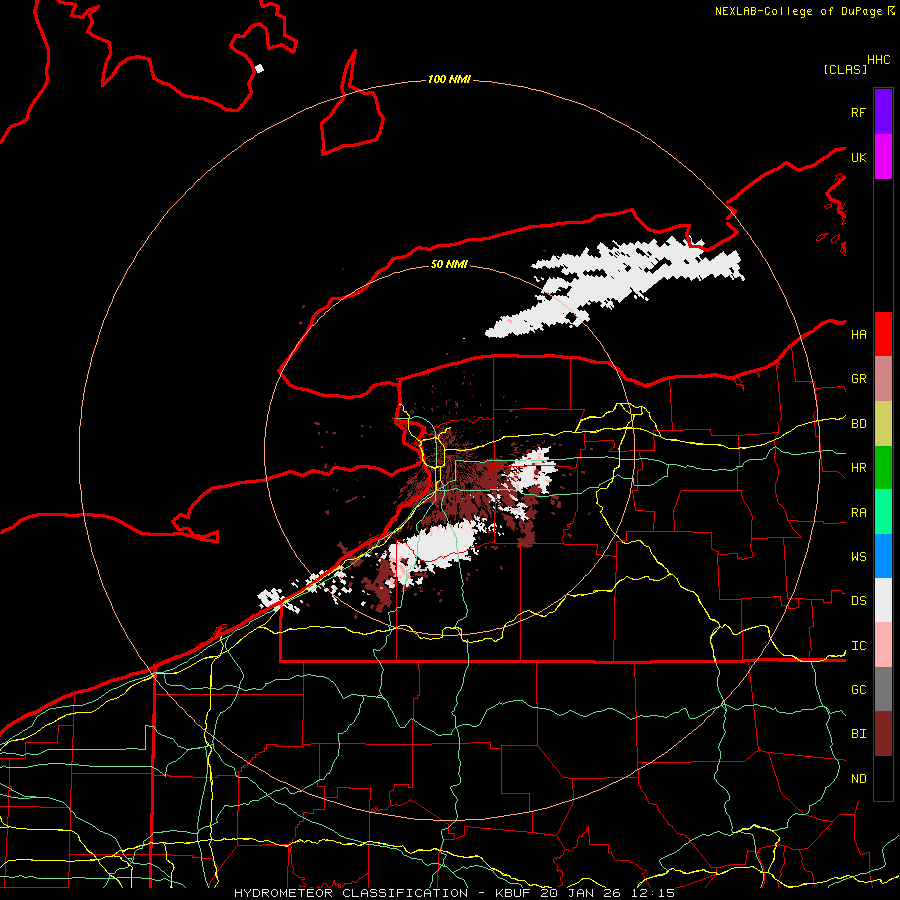Click the HA red legend swatch
Viewport: 900px width, 900px height.
(x=883, y=334)
